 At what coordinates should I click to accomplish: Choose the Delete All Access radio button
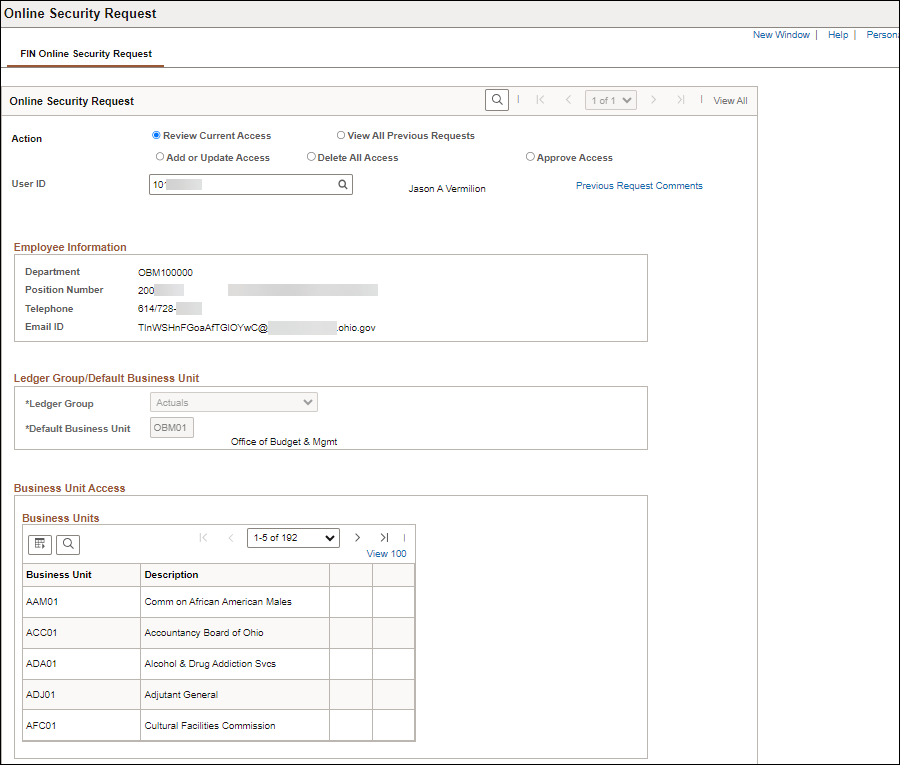(x=312, y=157)
